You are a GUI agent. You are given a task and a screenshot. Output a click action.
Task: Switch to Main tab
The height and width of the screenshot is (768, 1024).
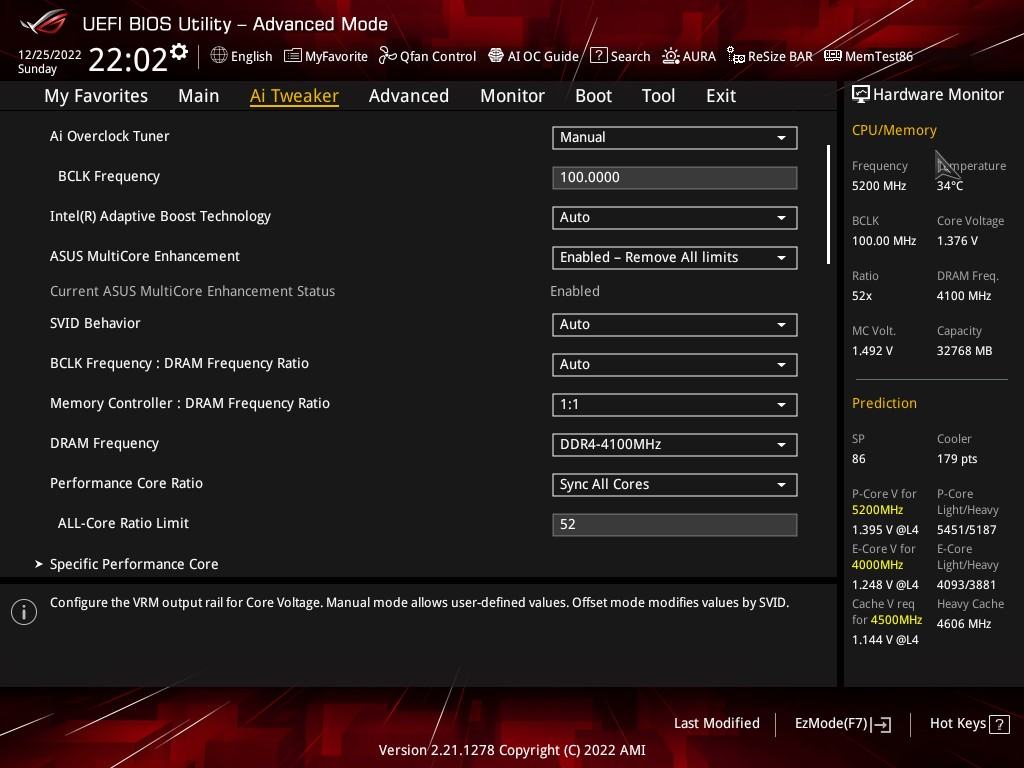pyautogui.click(x=199, y=96)
